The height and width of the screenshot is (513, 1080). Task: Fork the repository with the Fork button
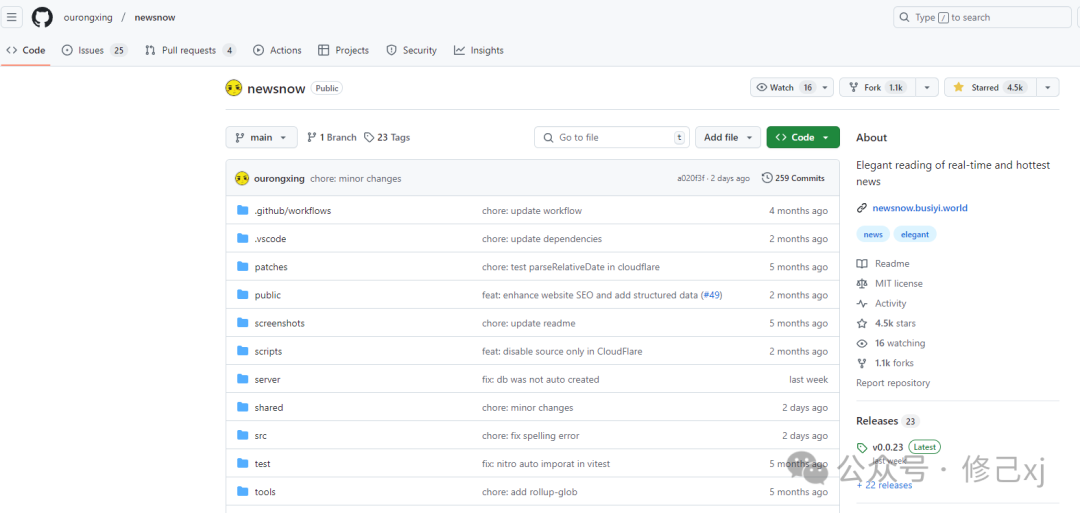(x=878, y=87)
